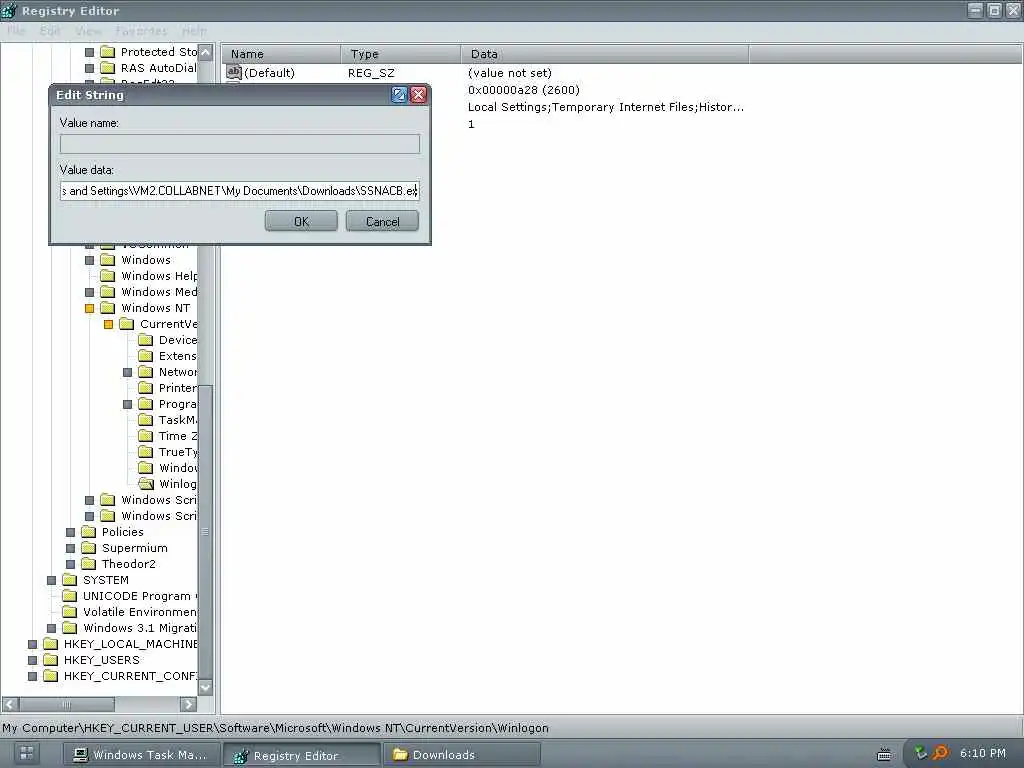1024x768 pixels.
Task: Select the Theodor2 key in tree
Action: tap(129, 564)
